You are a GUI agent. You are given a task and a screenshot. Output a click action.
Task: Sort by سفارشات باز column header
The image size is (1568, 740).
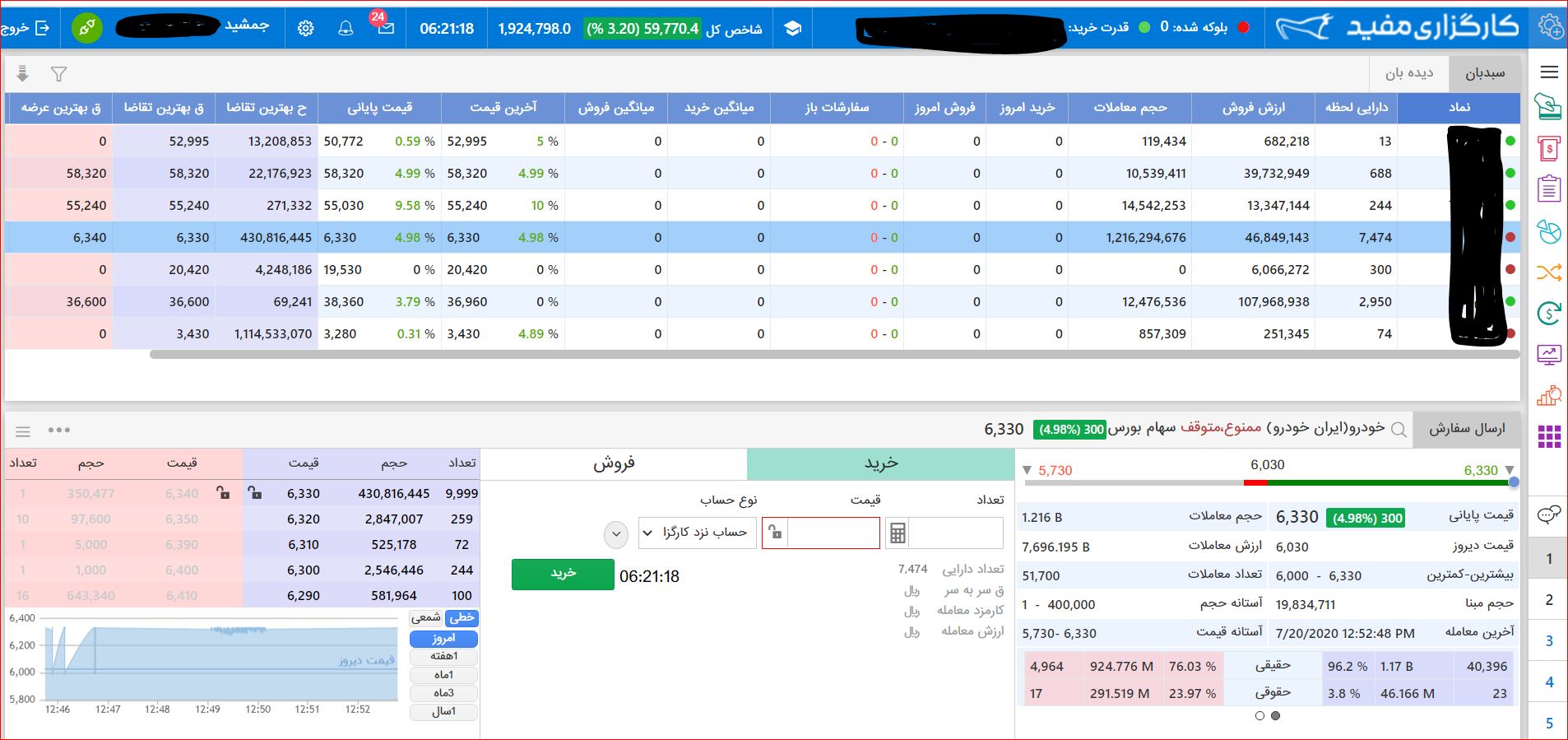coord(837,108)
